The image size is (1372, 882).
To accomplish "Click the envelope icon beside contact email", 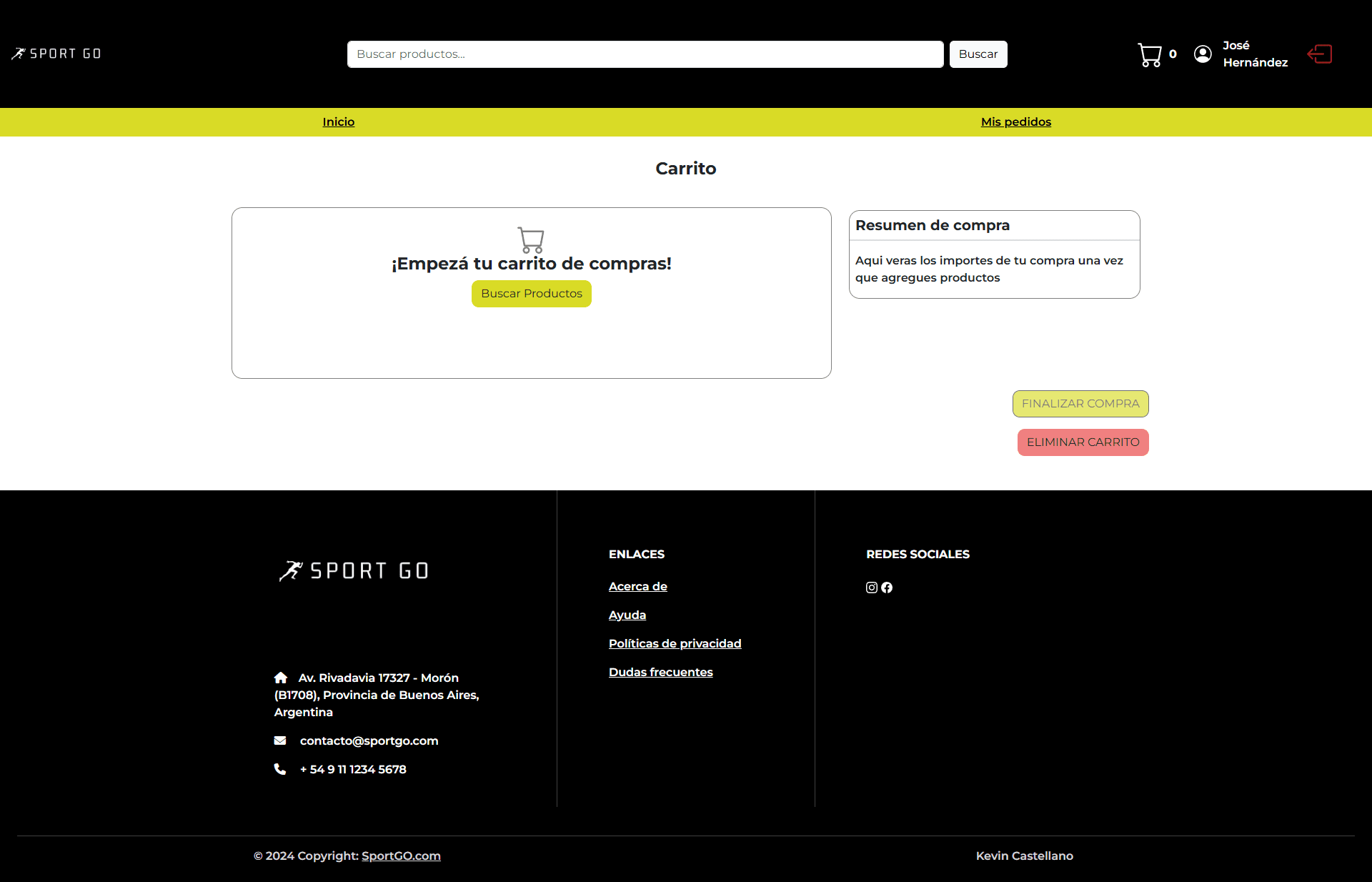I will (280, 740).
